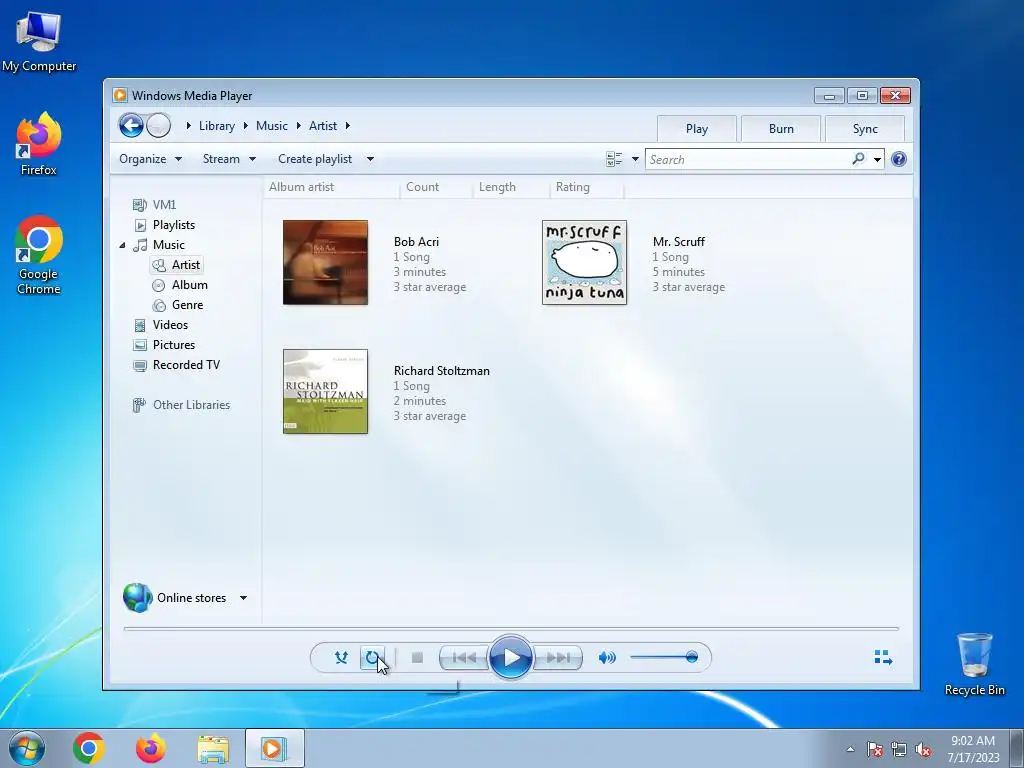
Task: Click Create playlist button
Action: [315, 159]
